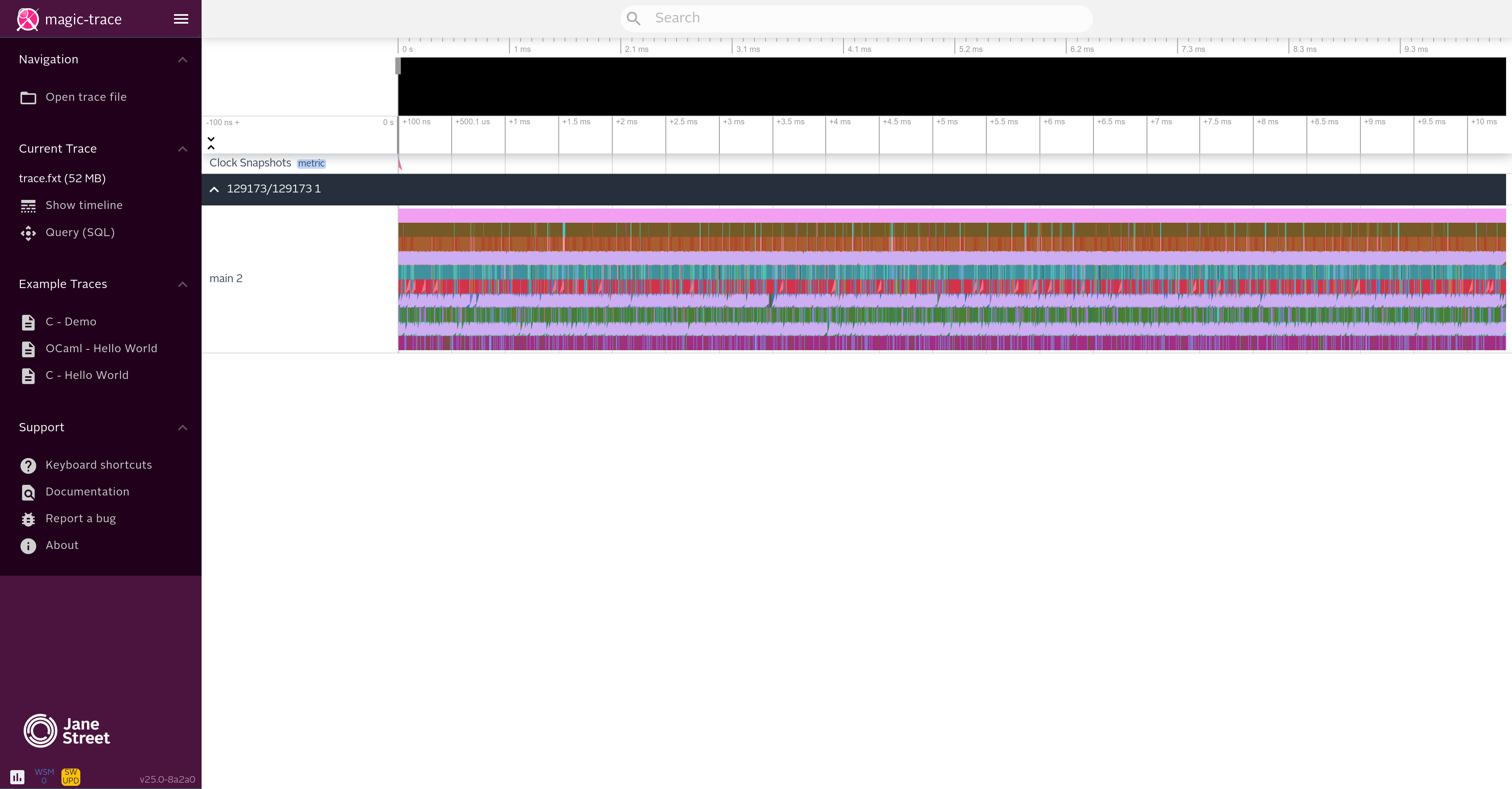
Task: Click the trace.fxt file name link
Action: (62, 178)
